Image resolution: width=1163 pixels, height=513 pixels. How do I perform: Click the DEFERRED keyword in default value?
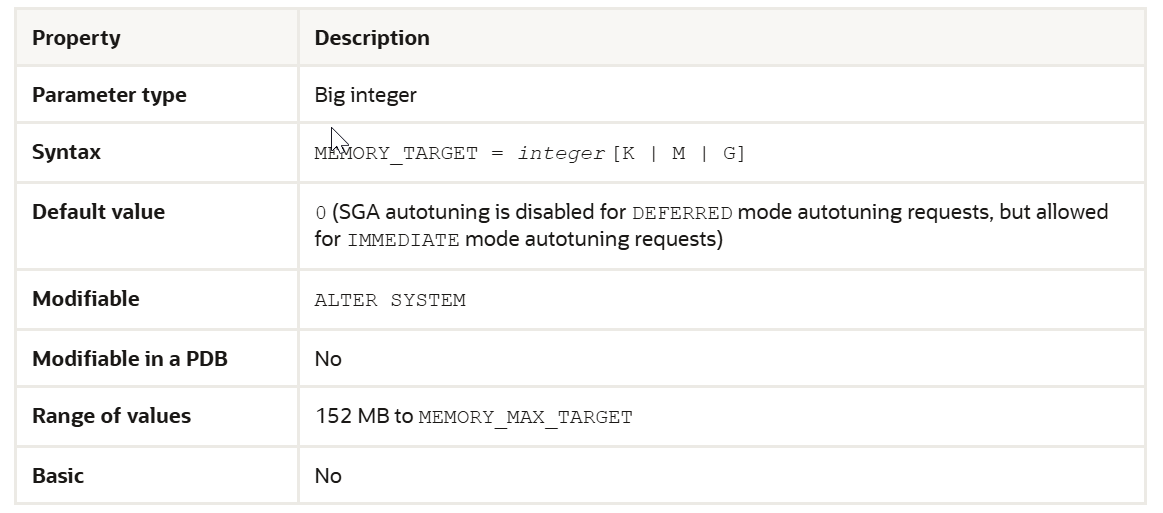(683, 213)
